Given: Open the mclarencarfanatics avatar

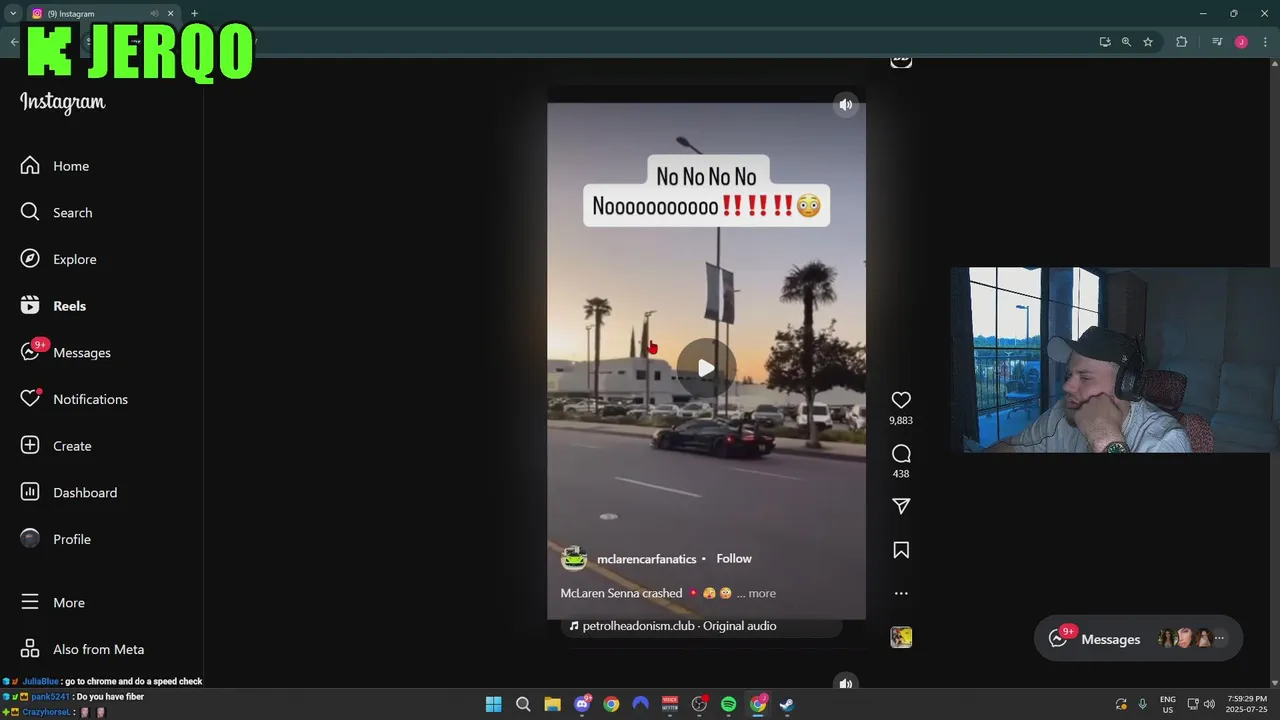Looking at the screenshot, I should tap(574, 559).
